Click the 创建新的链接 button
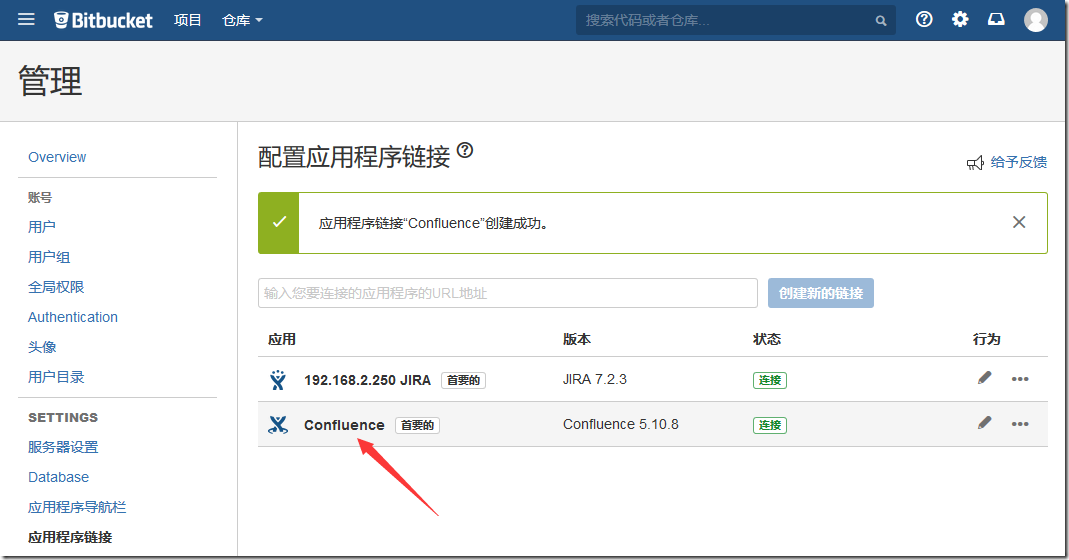 [x=821, y=293]
